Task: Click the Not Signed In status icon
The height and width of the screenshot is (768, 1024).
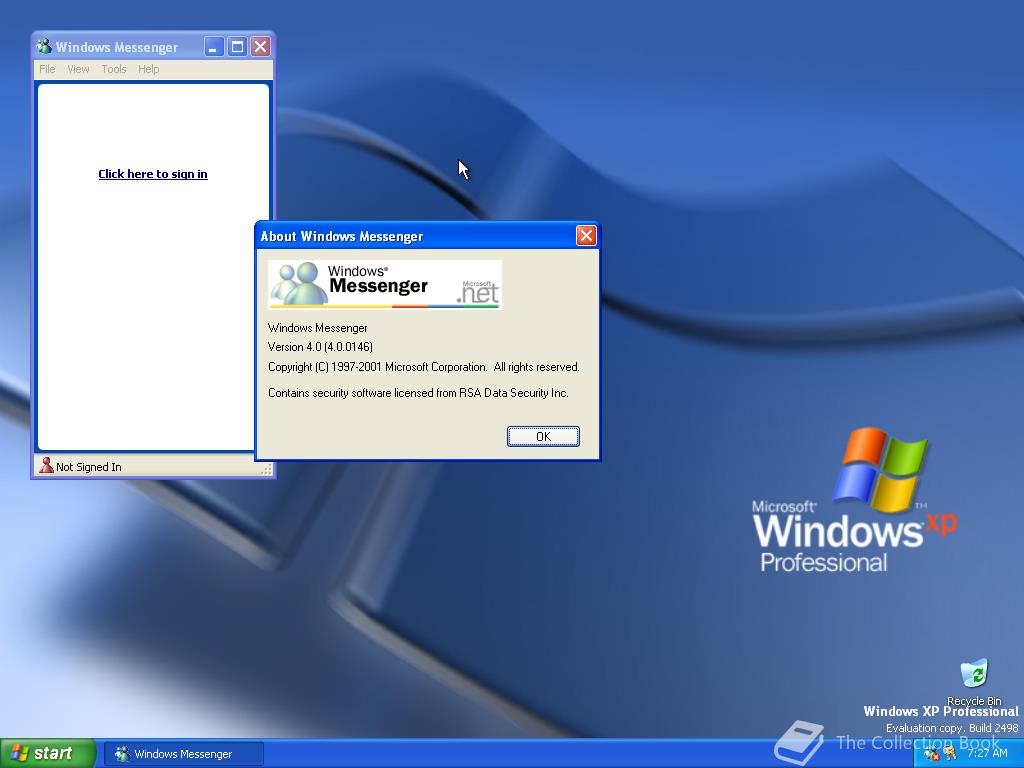Action: [x=46, y=466]
